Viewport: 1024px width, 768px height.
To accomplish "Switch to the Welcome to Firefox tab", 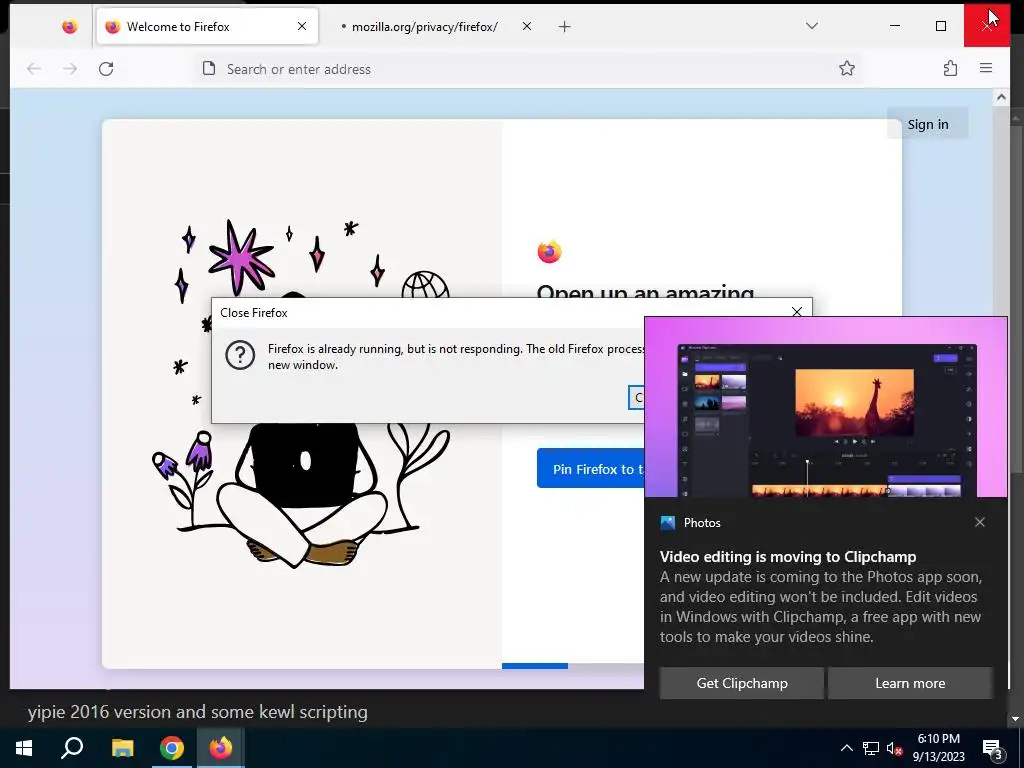I will 207,27.
